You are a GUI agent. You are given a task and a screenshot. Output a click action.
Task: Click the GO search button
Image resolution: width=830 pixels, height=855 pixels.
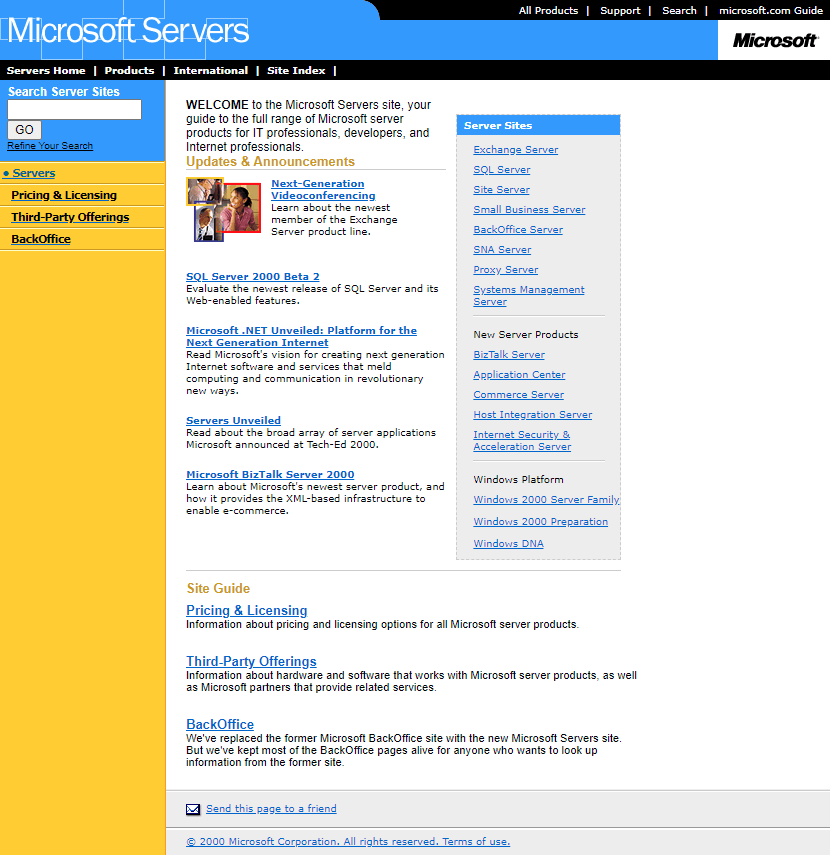24,130
